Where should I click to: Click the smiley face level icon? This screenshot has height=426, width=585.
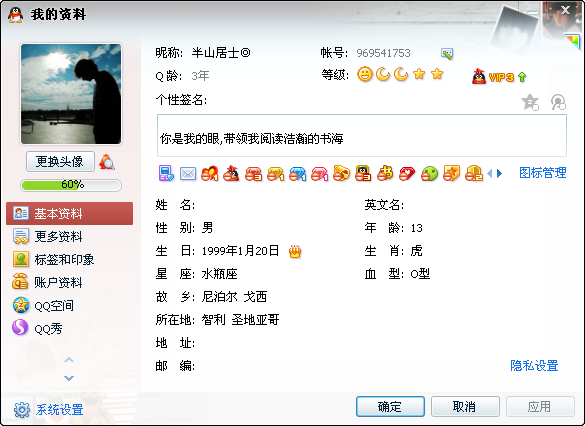tap(365, 75)
